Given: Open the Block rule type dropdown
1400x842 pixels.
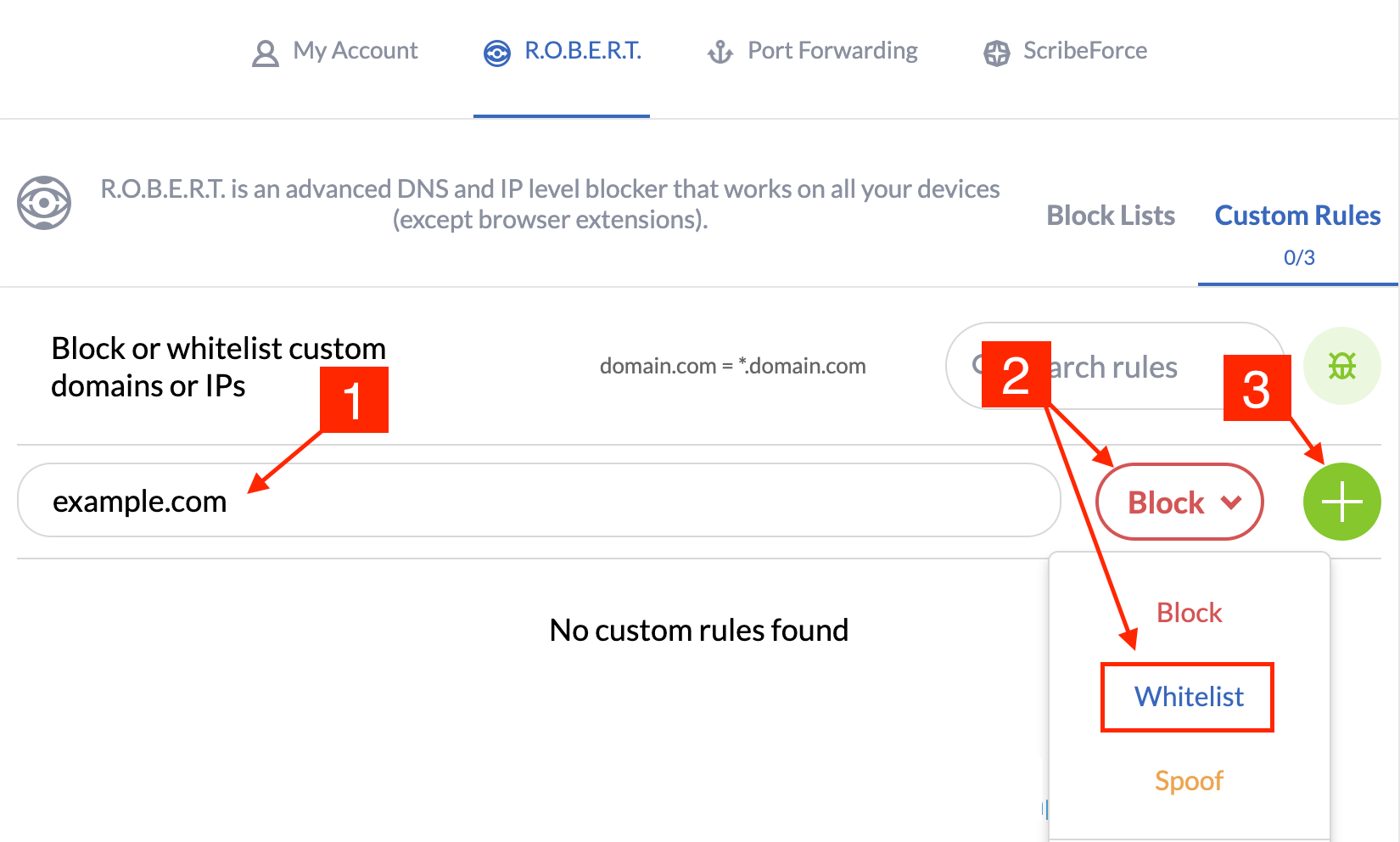Looking at the screenshot, I should (1179, 502).
